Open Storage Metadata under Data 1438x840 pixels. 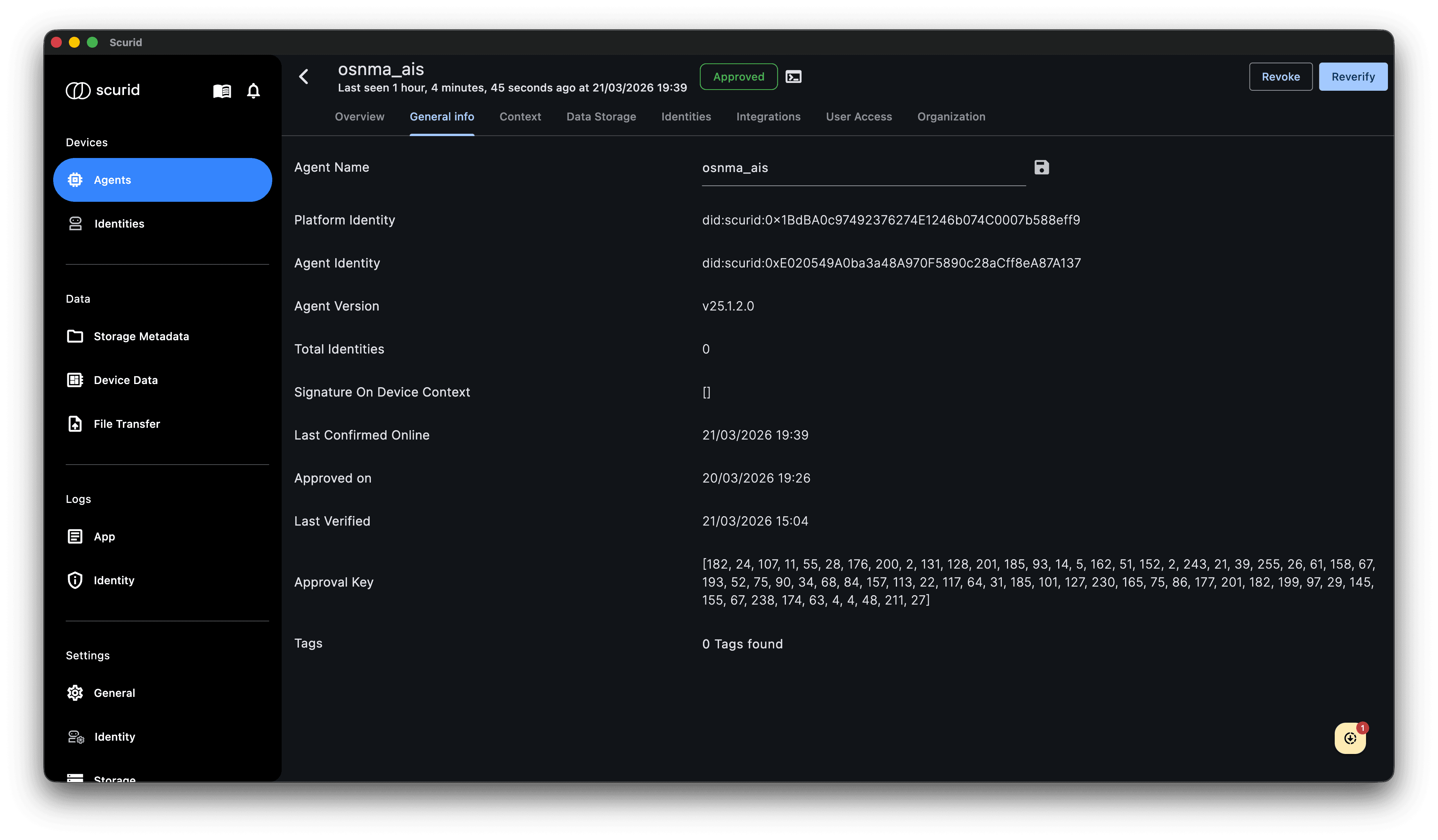tap(141, 336)
